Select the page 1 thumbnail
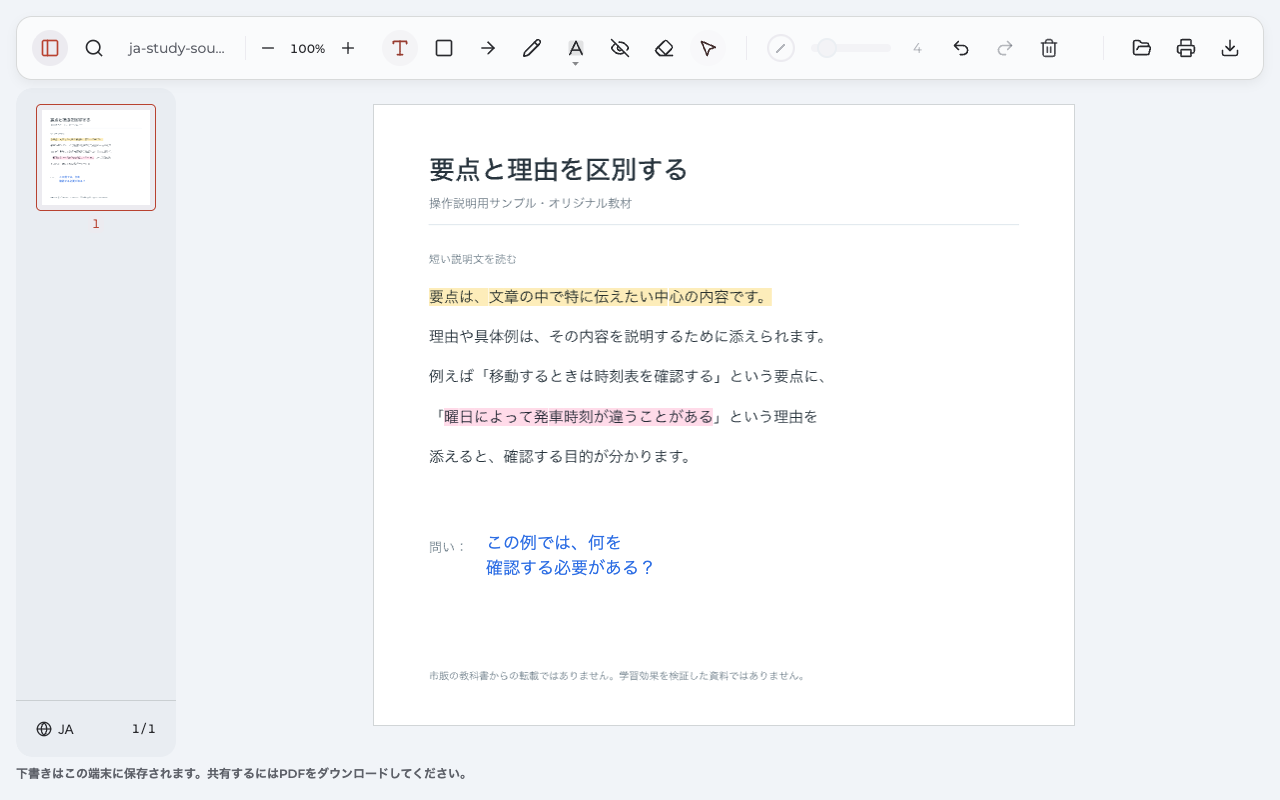Image resolution: width=1280 pixels, height=800 pixels. tap(96, 157)
